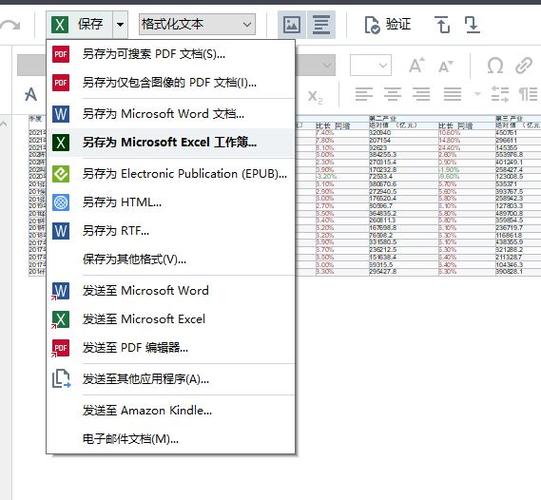Click the send-to-PDF-editor icon

[60, 348]
